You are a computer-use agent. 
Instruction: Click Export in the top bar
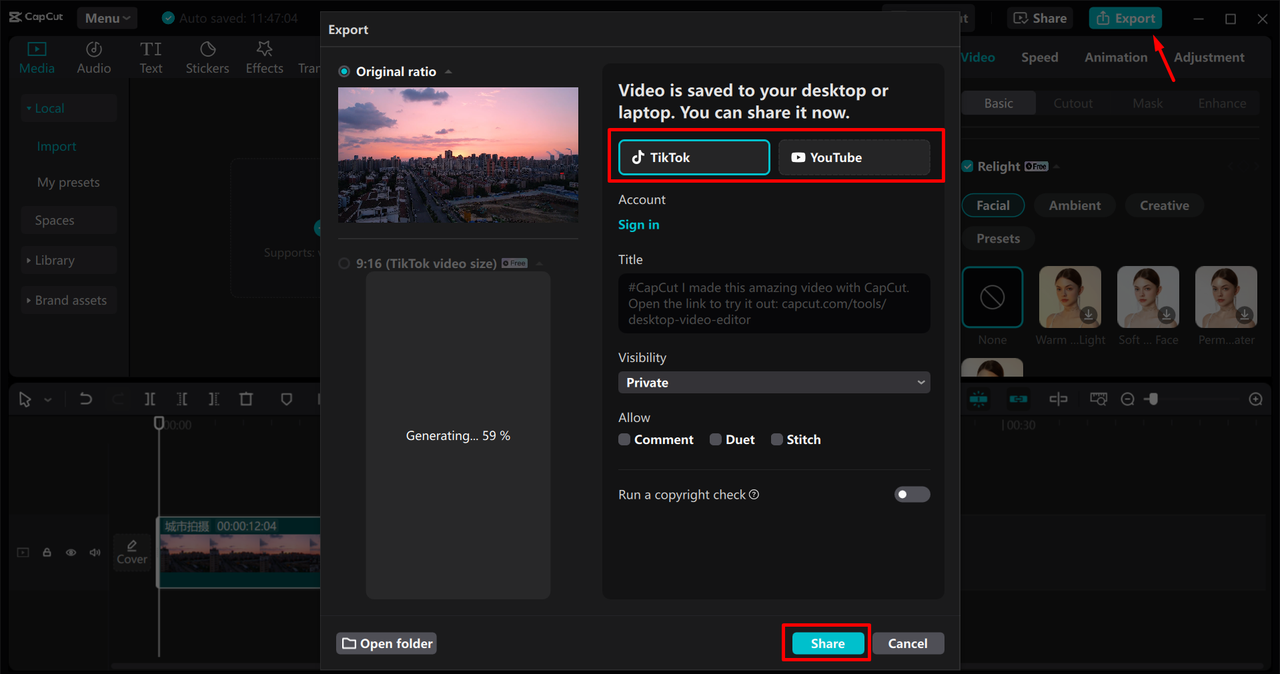coord(1125,18)
